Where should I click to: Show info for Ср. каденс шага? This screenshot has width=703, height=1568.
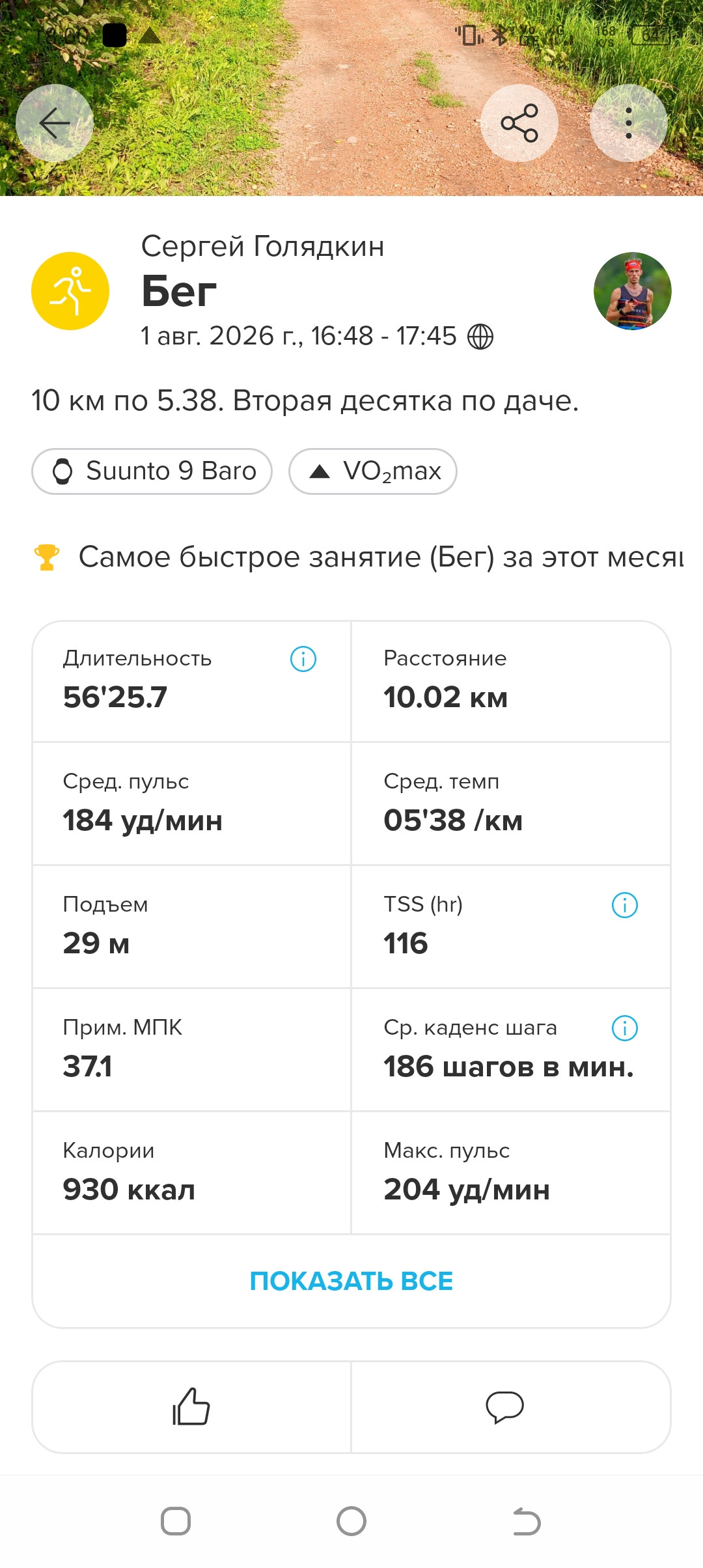[625, 1028]
